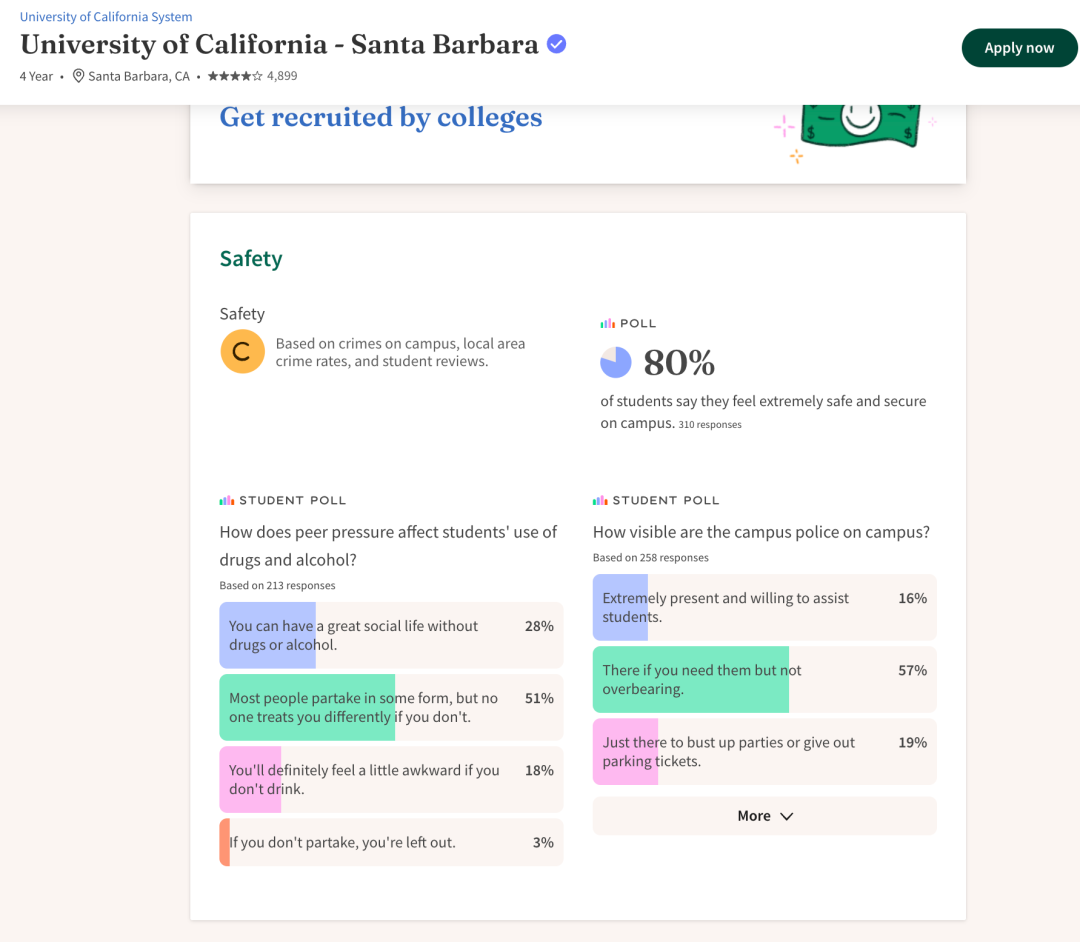Select the 51% most people partake poll bar
The height and width of the screenshot is (942, 1080).
click(x=391, y=707)
